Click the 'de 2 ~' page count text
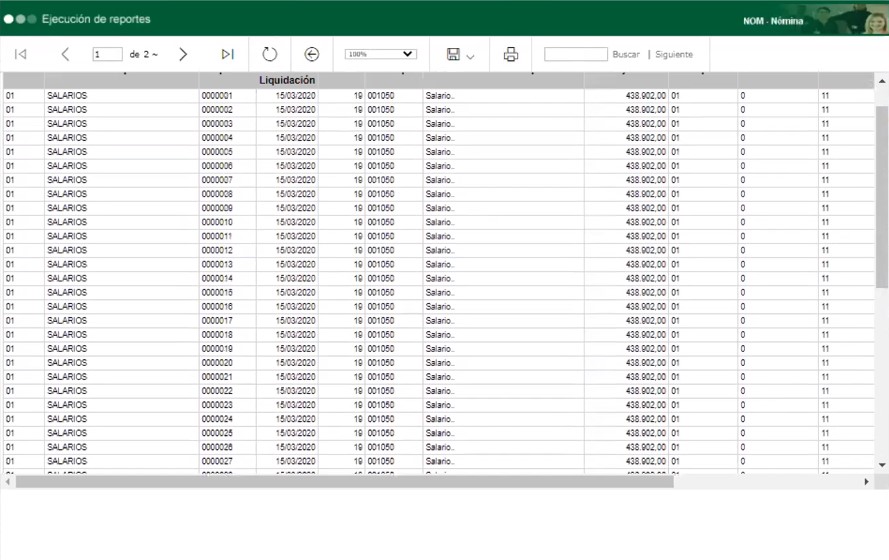The width and height of the screenshot is (889, 560). pos(143,54)
